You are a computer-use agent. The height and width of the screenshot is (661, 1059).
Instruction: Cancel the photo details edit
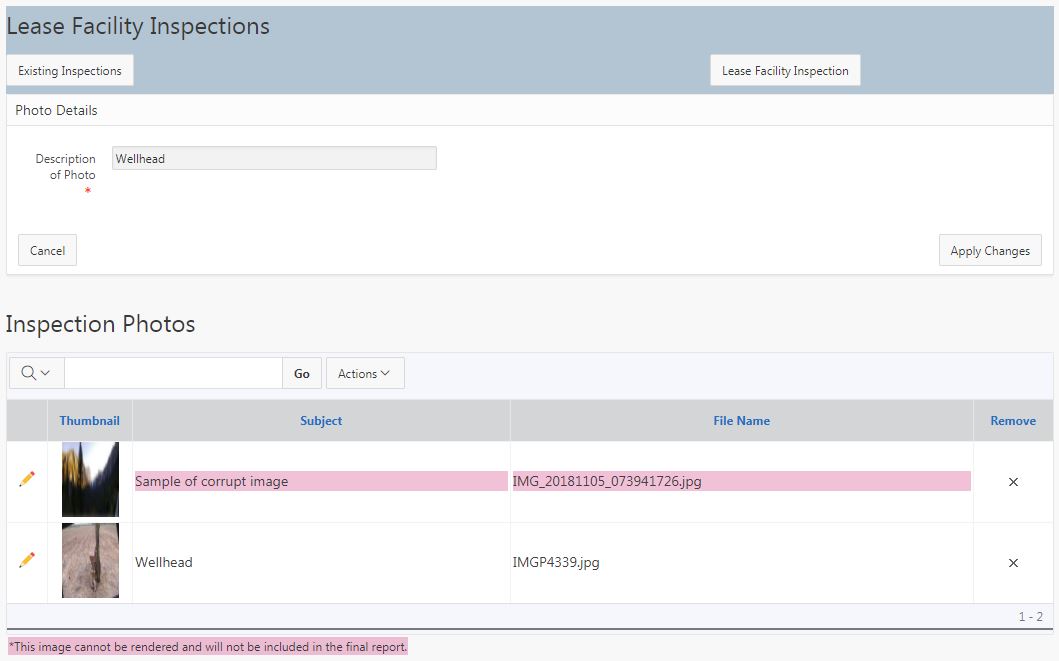[x=47, y=251]
